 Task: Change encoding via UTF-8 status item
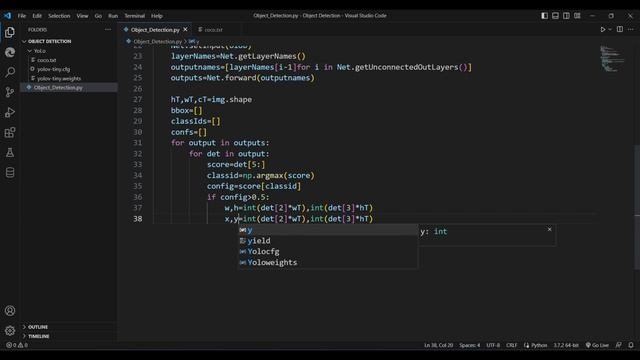coord(493,345)
